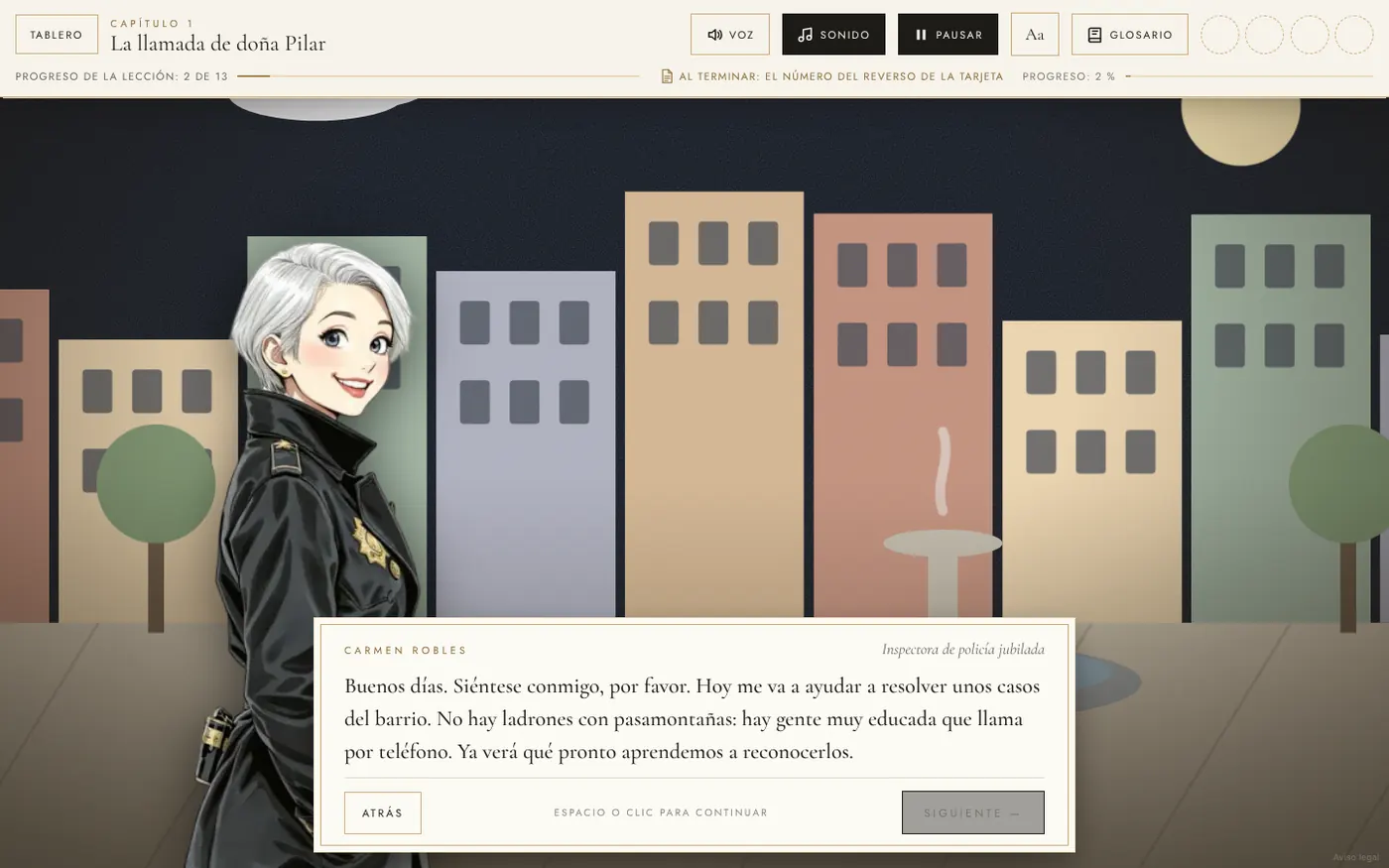Click the dialogue text starting 'Buenos días'

tap(693, 719)
